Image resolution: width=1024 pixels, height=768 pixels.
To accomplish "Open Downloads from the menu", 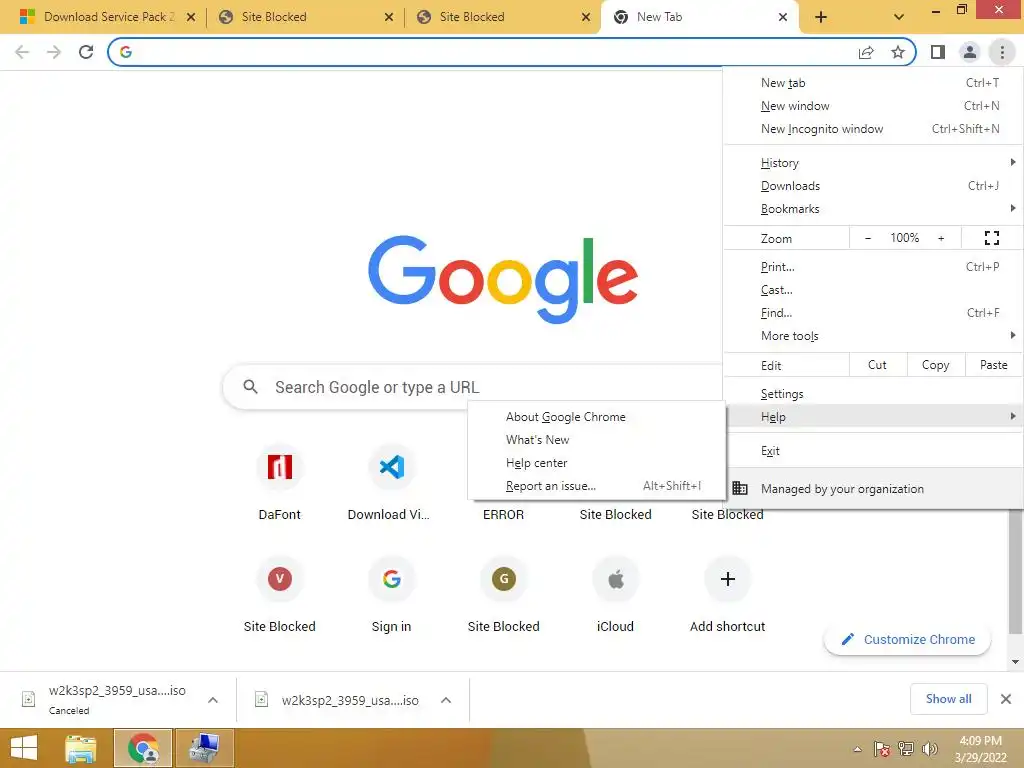I will [873, 185].
